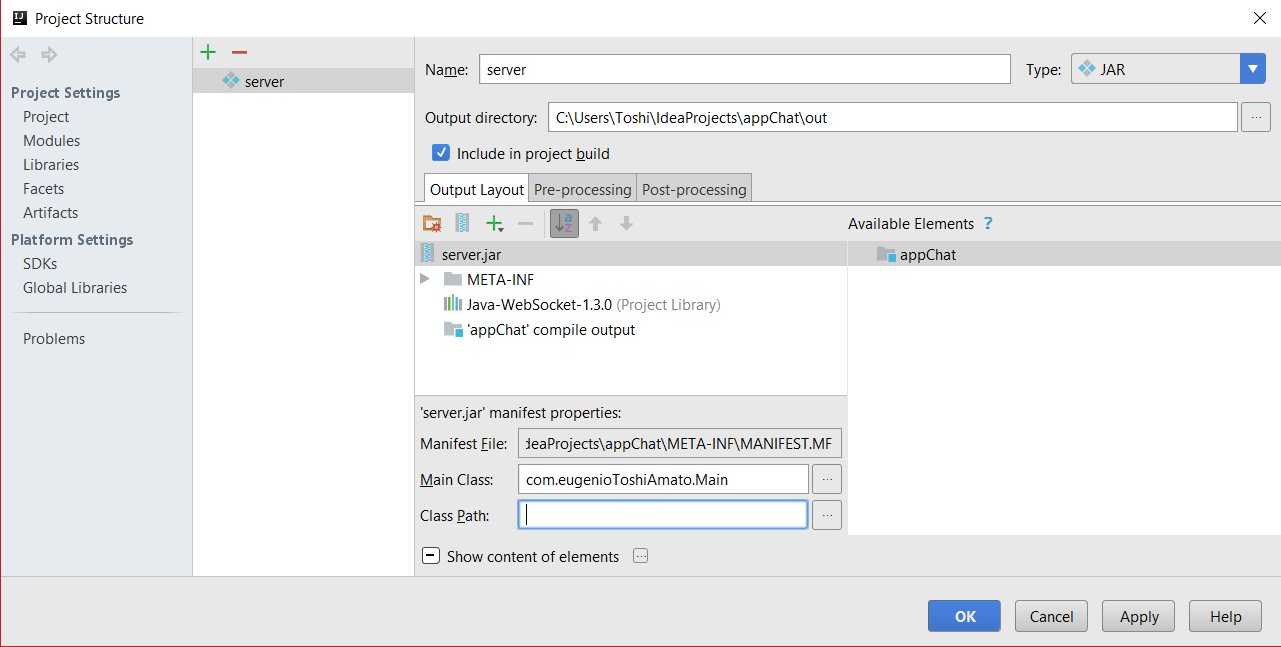Create an archive in the output layout
This screenshot has height=647, width=1281.
(x=462, y=223)
